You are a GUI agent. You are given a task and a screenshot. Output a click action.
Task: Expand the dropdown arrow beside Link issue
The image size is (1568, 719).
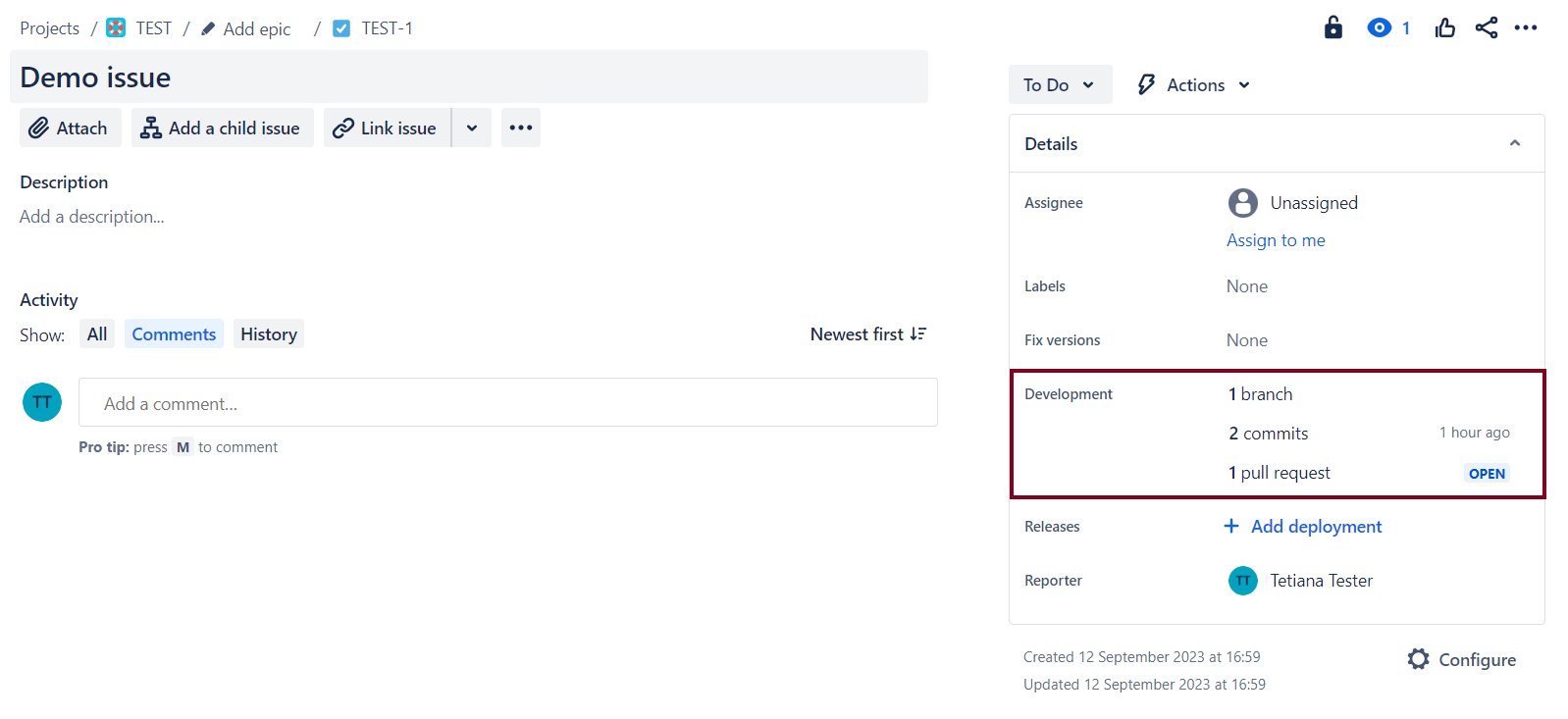coord(472,128)
